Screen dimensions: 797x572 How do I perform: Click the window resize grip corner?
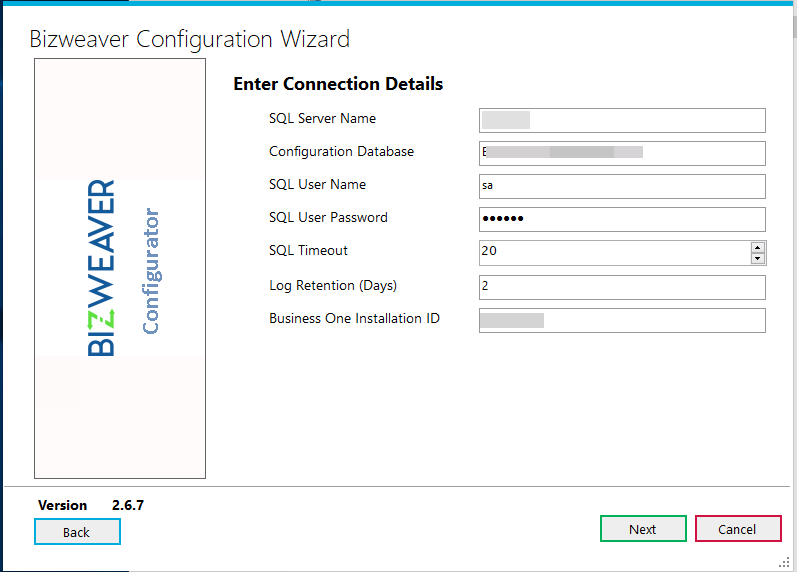(784, 562)
